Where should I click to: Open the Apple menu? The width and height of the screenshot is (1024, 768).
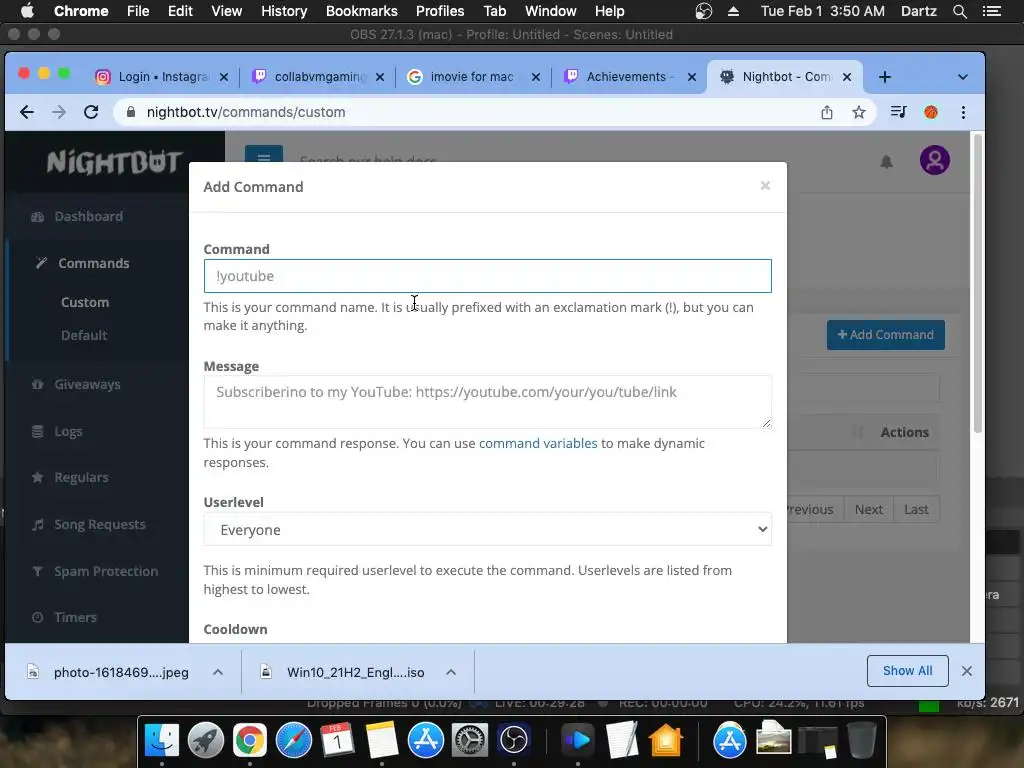click(x=27, y=11)
